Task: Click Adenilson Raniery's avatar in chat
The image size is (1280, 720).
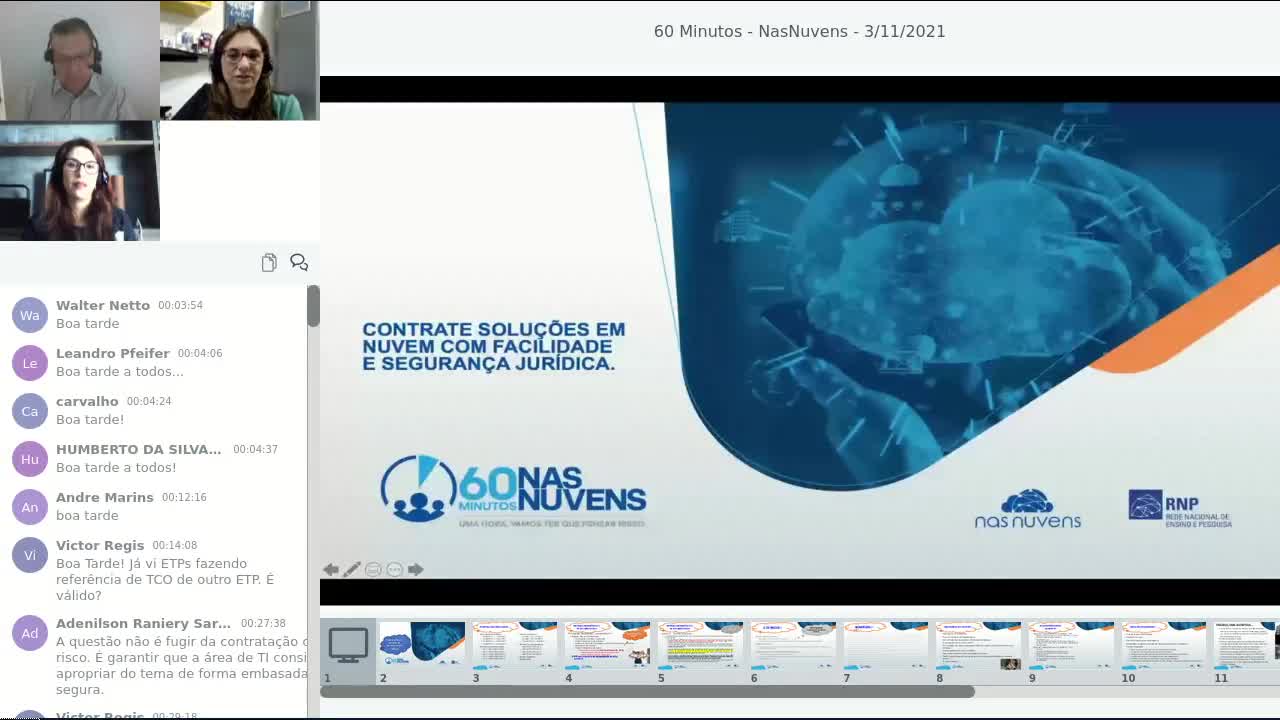Action: (x=30, y=633)
